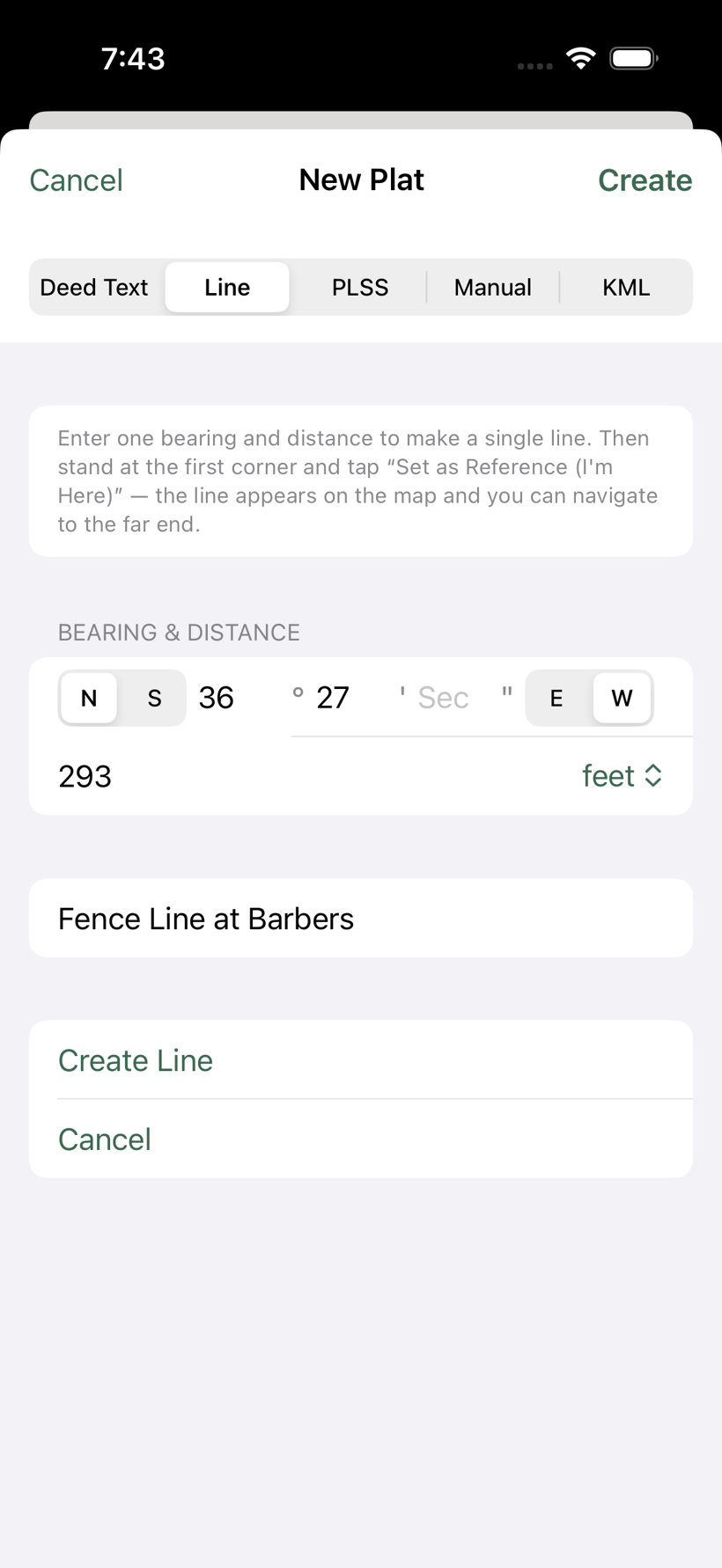Image resolution: width=722 pixels, height=1568 pixels.
Task: Open the feet unit dropdown
Action: (x=622, y=775)
